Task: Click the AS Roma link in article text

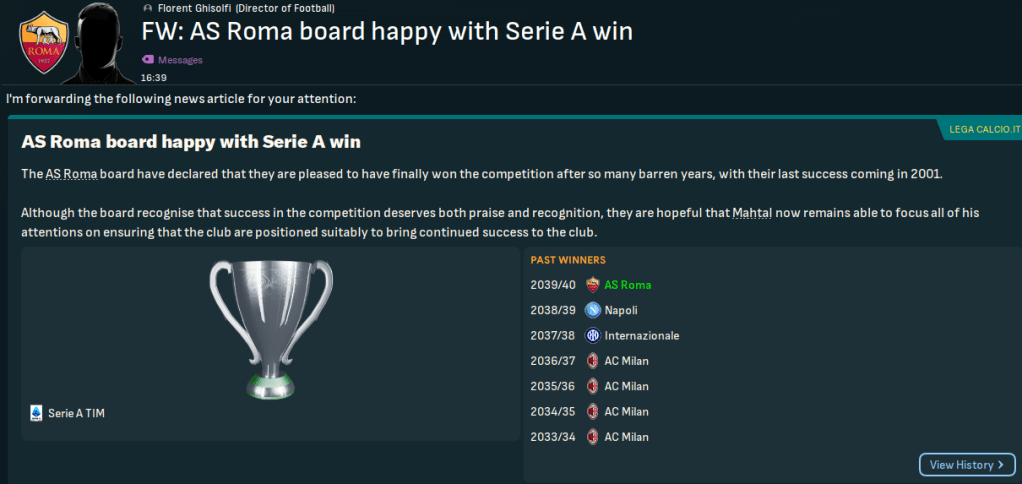Action: (x=71, y=175)
